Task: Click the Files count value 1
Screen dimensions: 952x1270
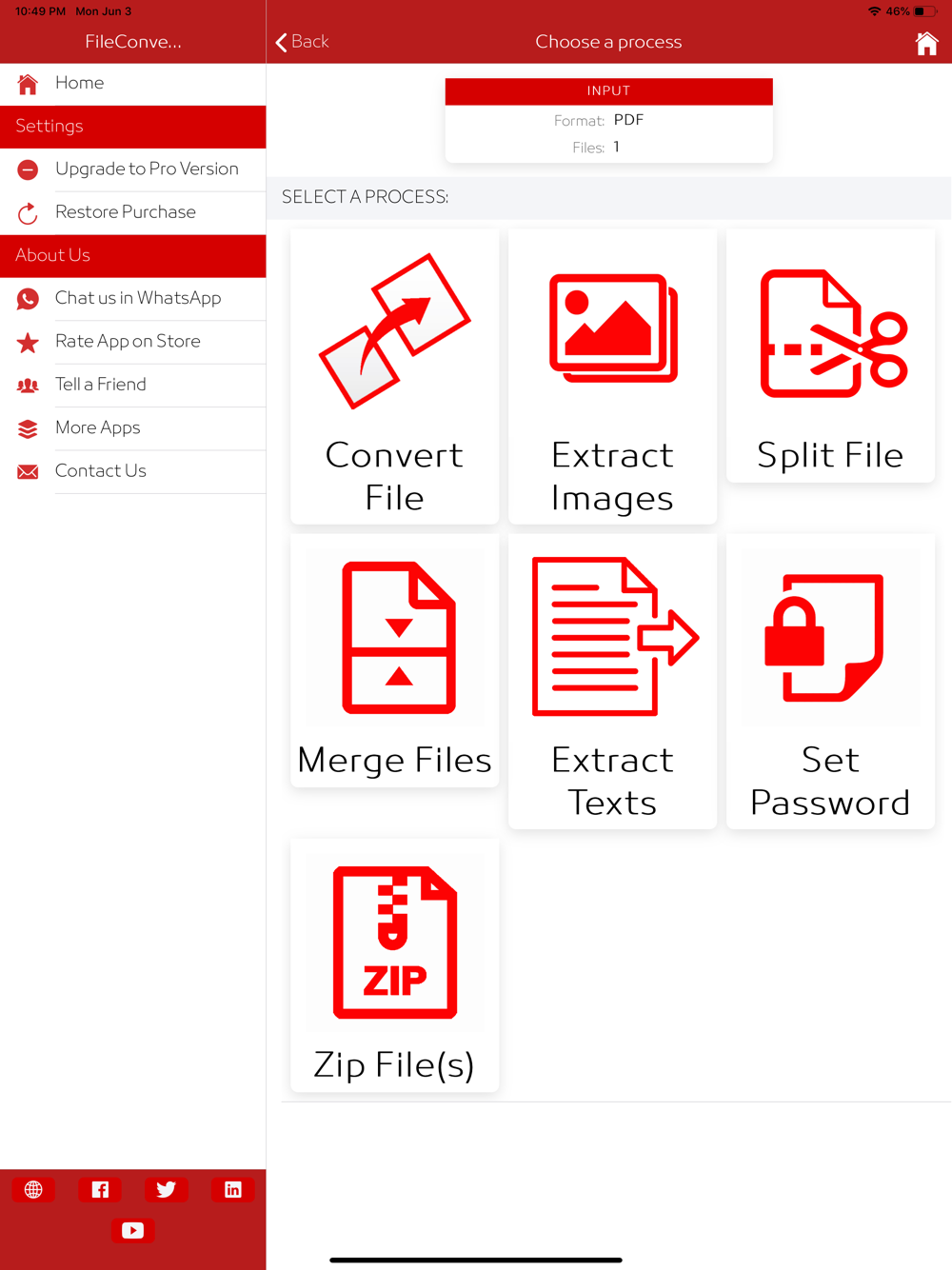Action: pos(617,147)
